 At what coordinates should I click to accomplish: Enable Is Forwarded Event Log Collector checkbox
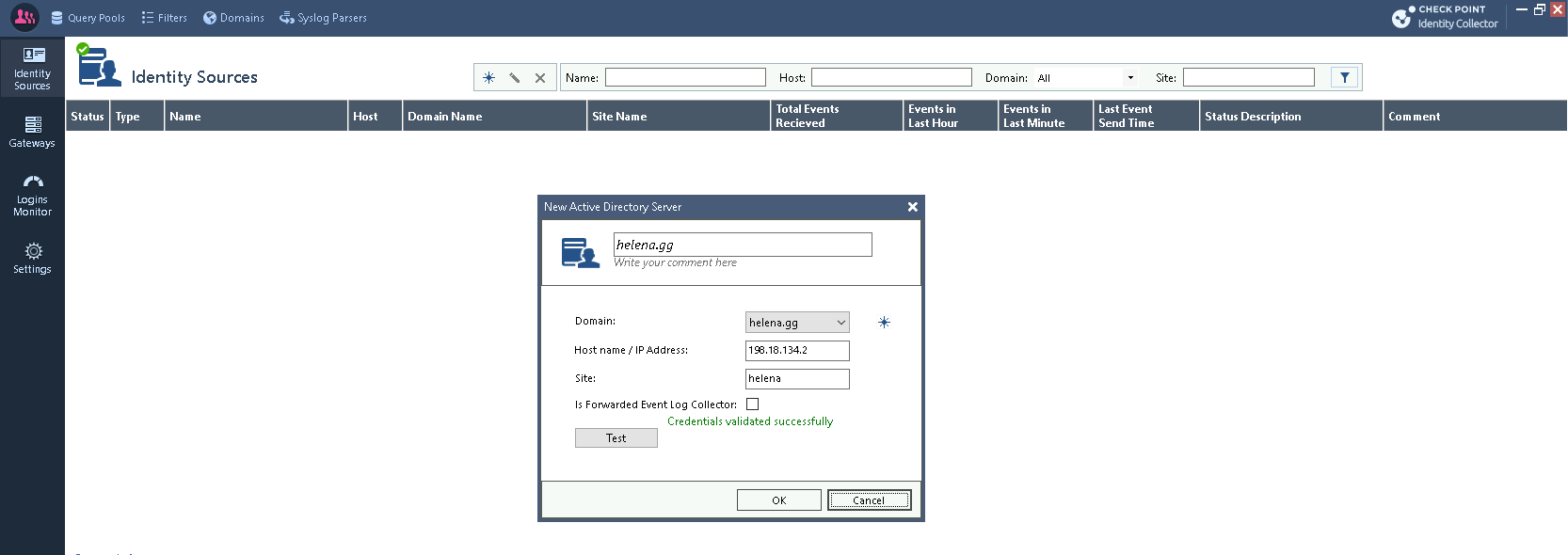[752, 404]
